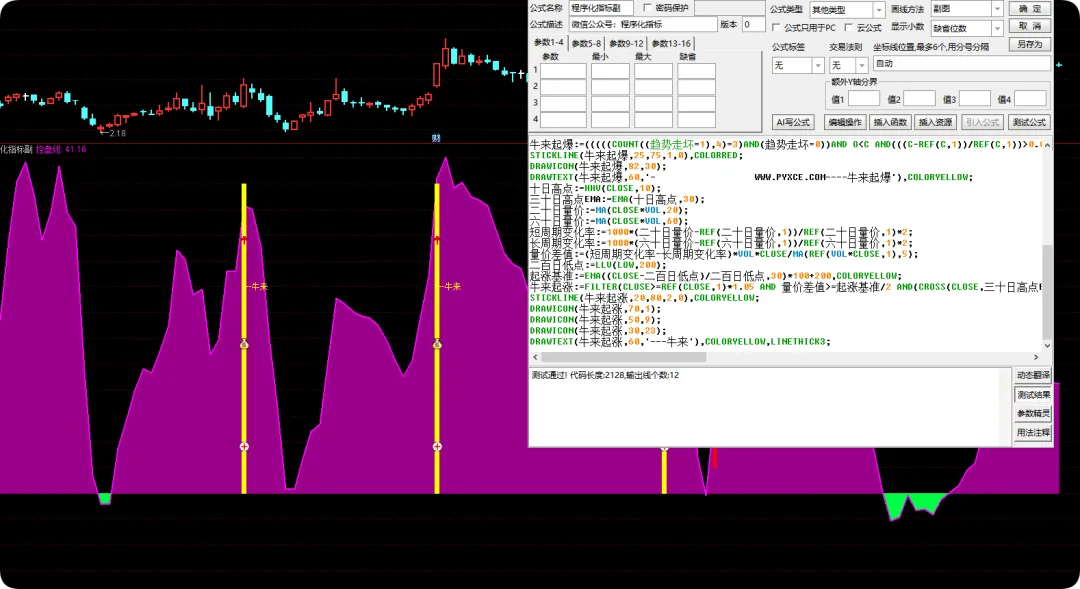1080x589 pixels.
Task: Open the 公式类型 dropdown
Action: click(x=878, y=10)
